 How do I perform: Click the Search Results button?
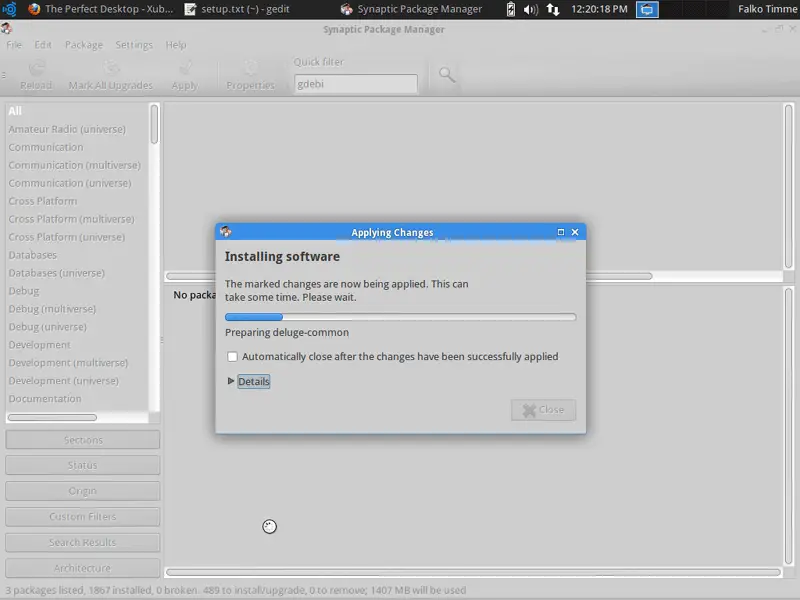pos(83,542)
